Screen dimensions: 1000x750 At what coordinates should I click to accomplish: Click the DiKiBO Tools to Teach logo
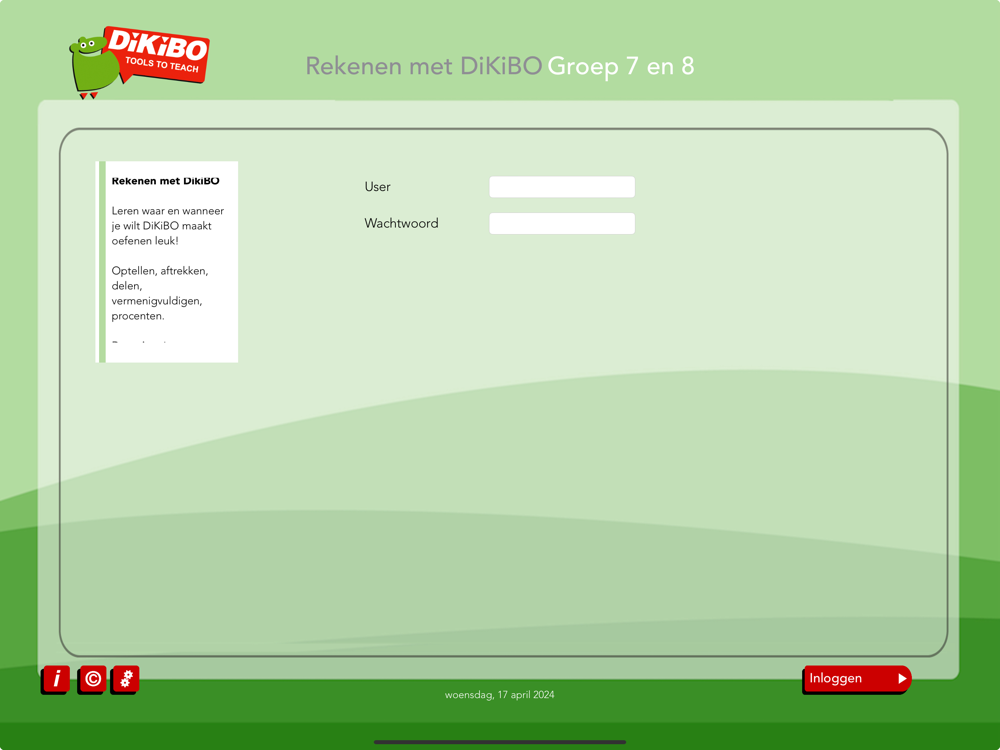(140, 62)
